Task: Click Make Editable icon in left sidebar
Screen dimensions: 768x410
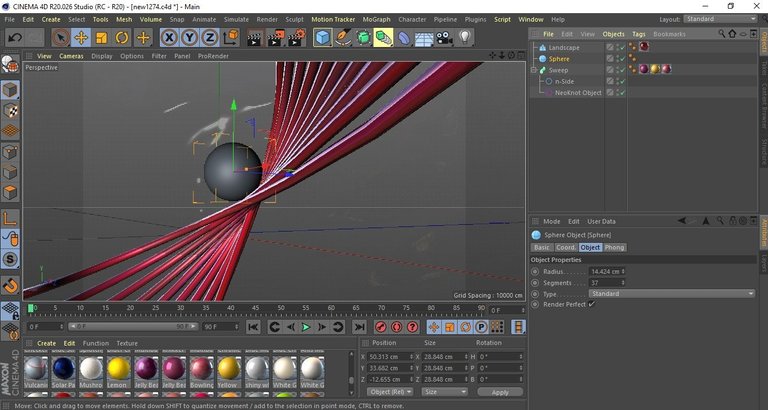Action: [10, 64]
